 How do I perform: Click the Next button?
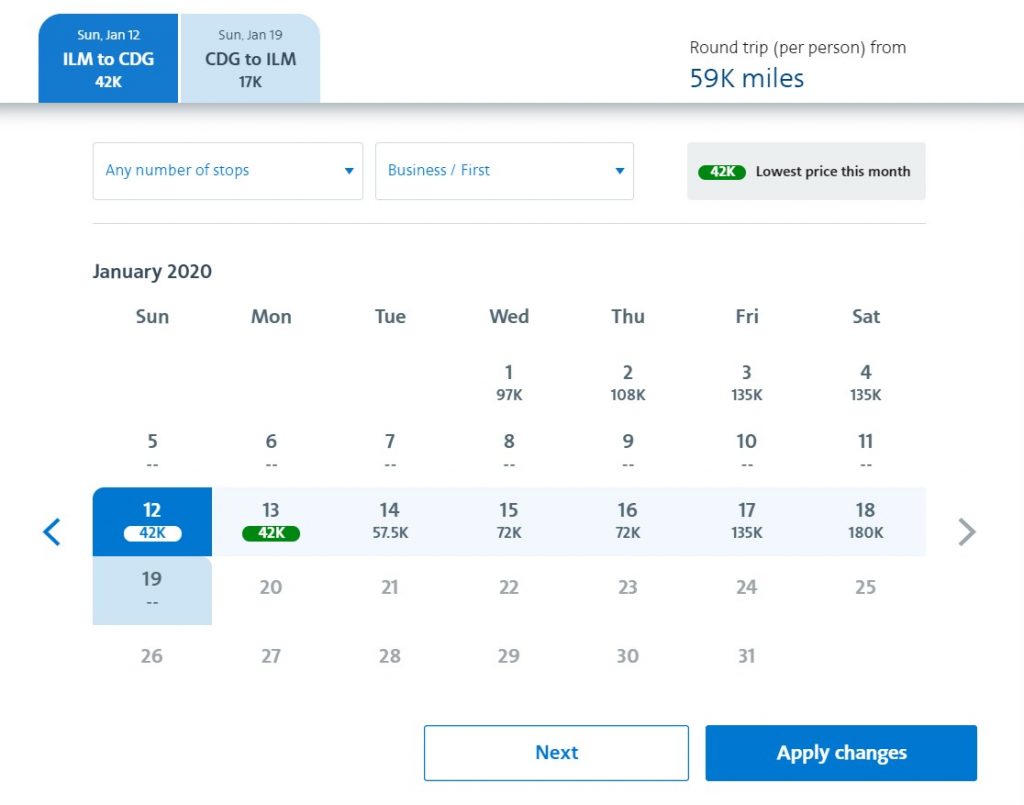(x=556, y=753)
